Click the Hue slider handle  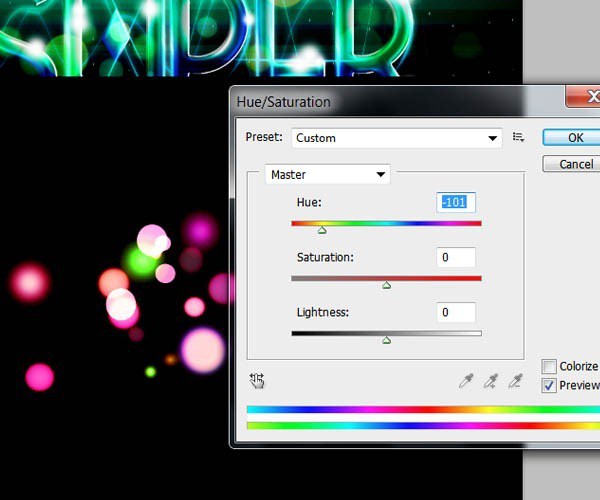[x=322, y=230]
